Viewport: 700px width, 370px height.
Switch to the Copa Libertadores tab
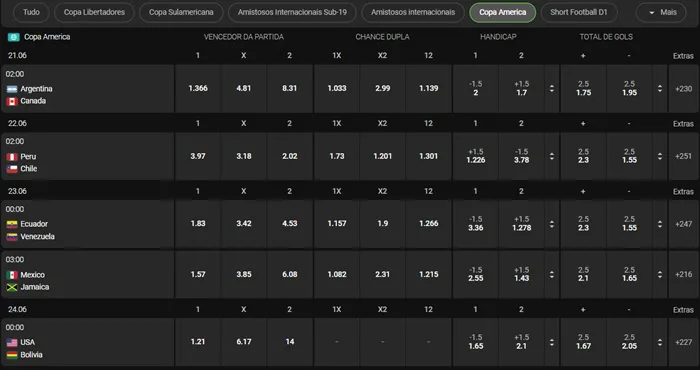pos(94,12)
